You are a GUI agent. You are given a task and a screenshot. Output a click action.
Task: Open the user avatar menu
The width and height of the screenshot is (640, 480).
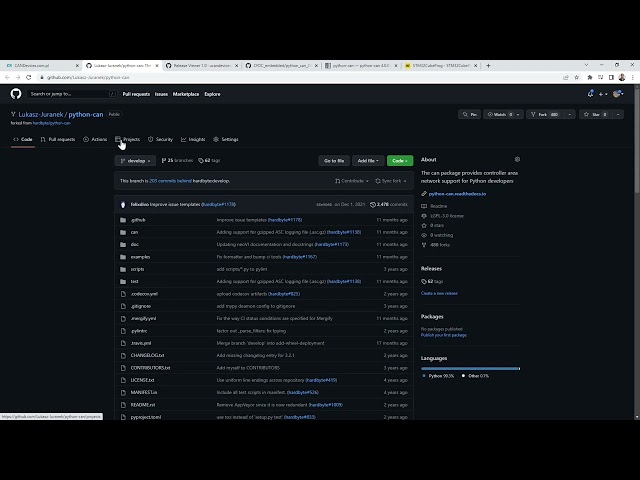[x=618, y=94]
